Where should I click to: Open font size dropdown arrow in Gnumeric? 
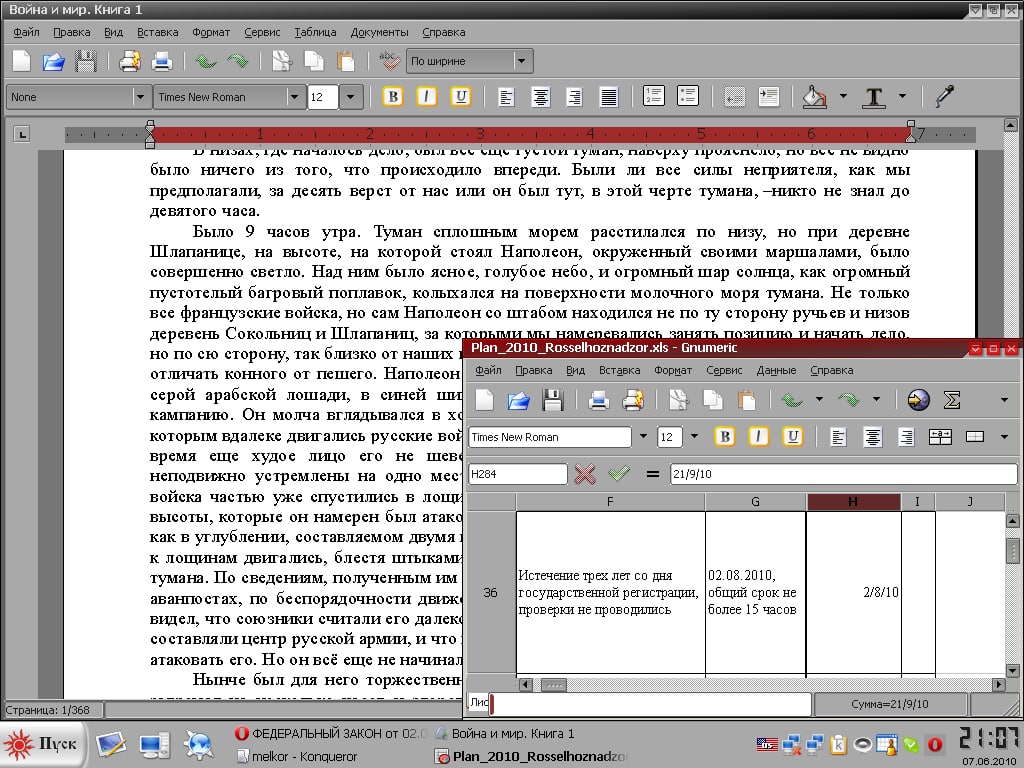coord(694,436)
